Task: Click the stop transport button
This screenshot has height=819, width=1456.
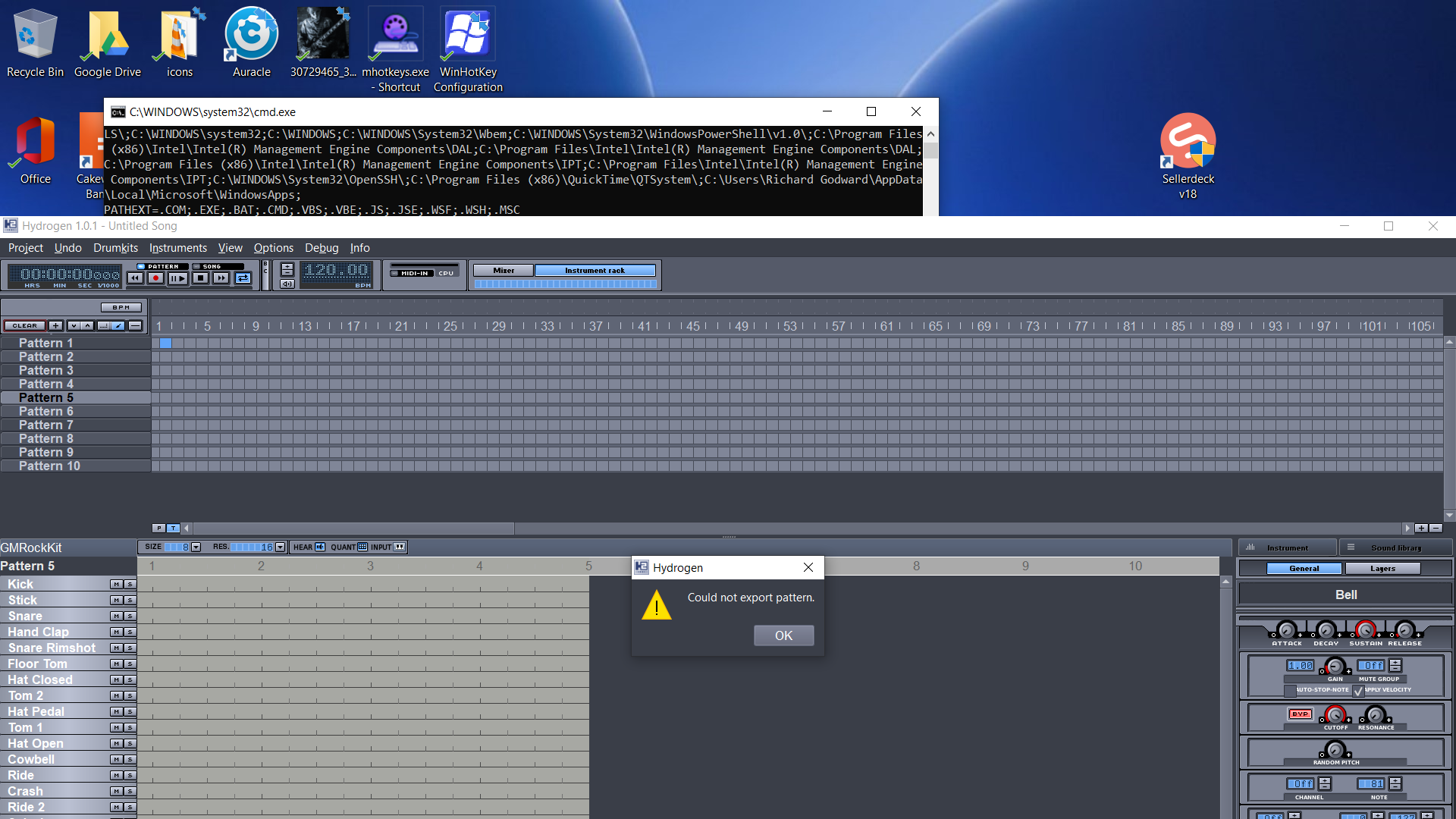Action: pyautogui.click(x=200, y=278)
